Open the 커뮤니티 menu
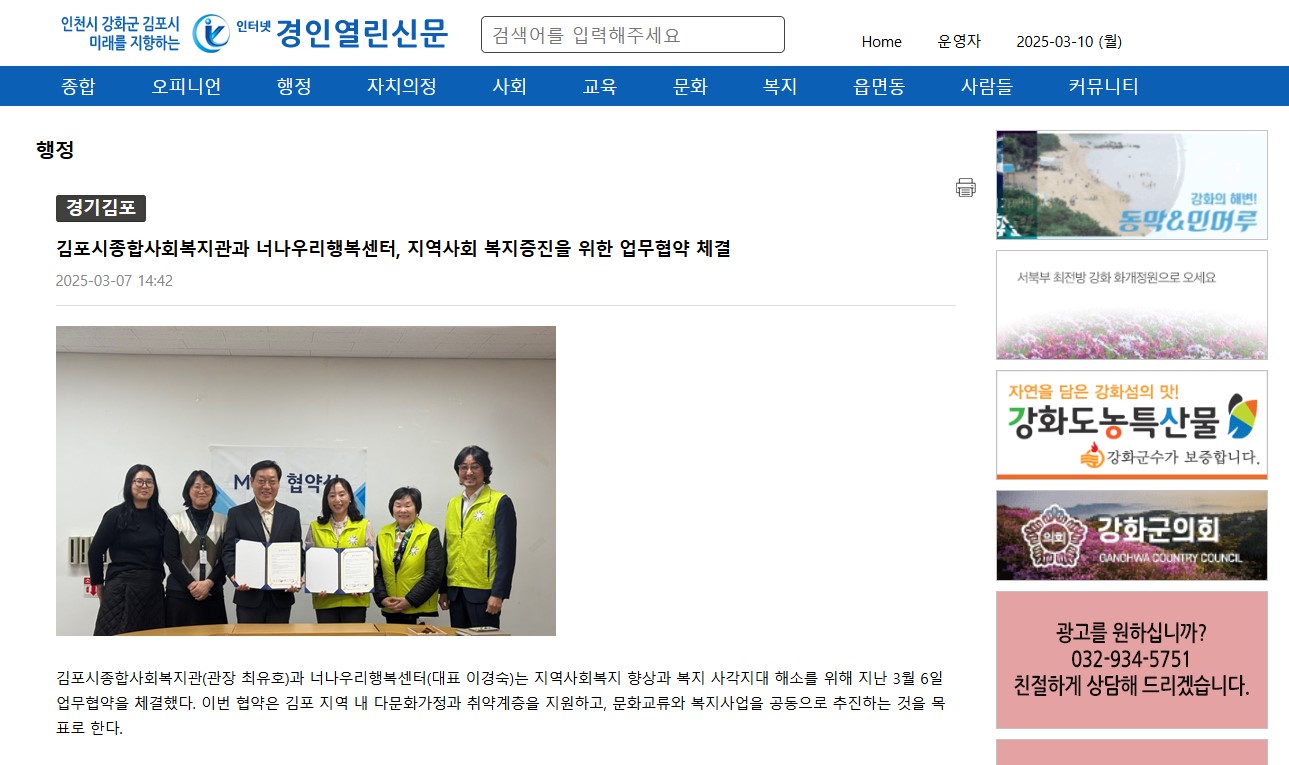The height and width of the screenshot is (765, 1289). click(1103, 86)
